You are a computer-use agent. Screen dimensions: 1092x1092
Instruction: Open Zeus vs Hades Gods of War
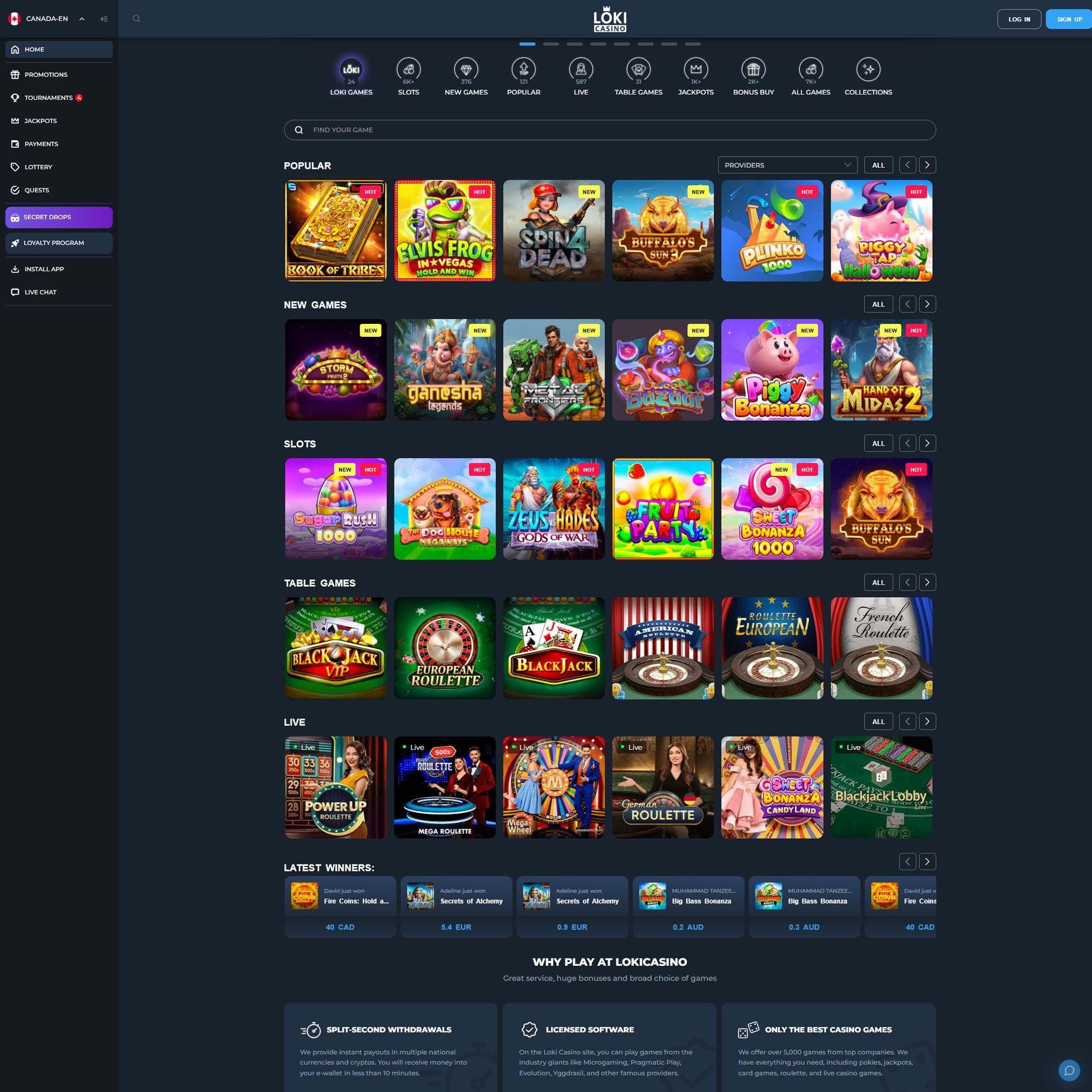tap(554, 509)
